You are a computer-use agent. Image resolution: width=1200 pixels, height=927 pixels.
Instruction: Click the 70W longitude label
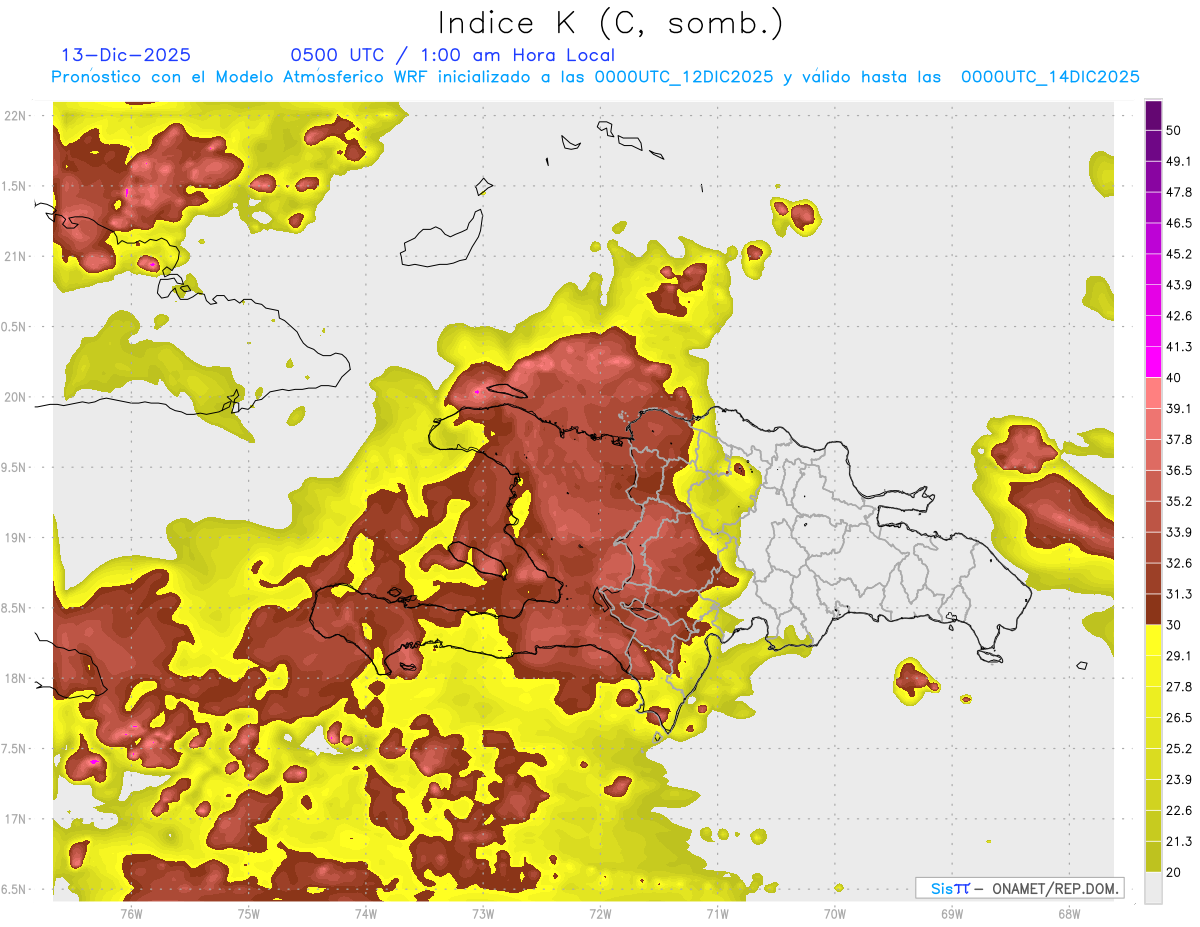(x=834, y=913)
